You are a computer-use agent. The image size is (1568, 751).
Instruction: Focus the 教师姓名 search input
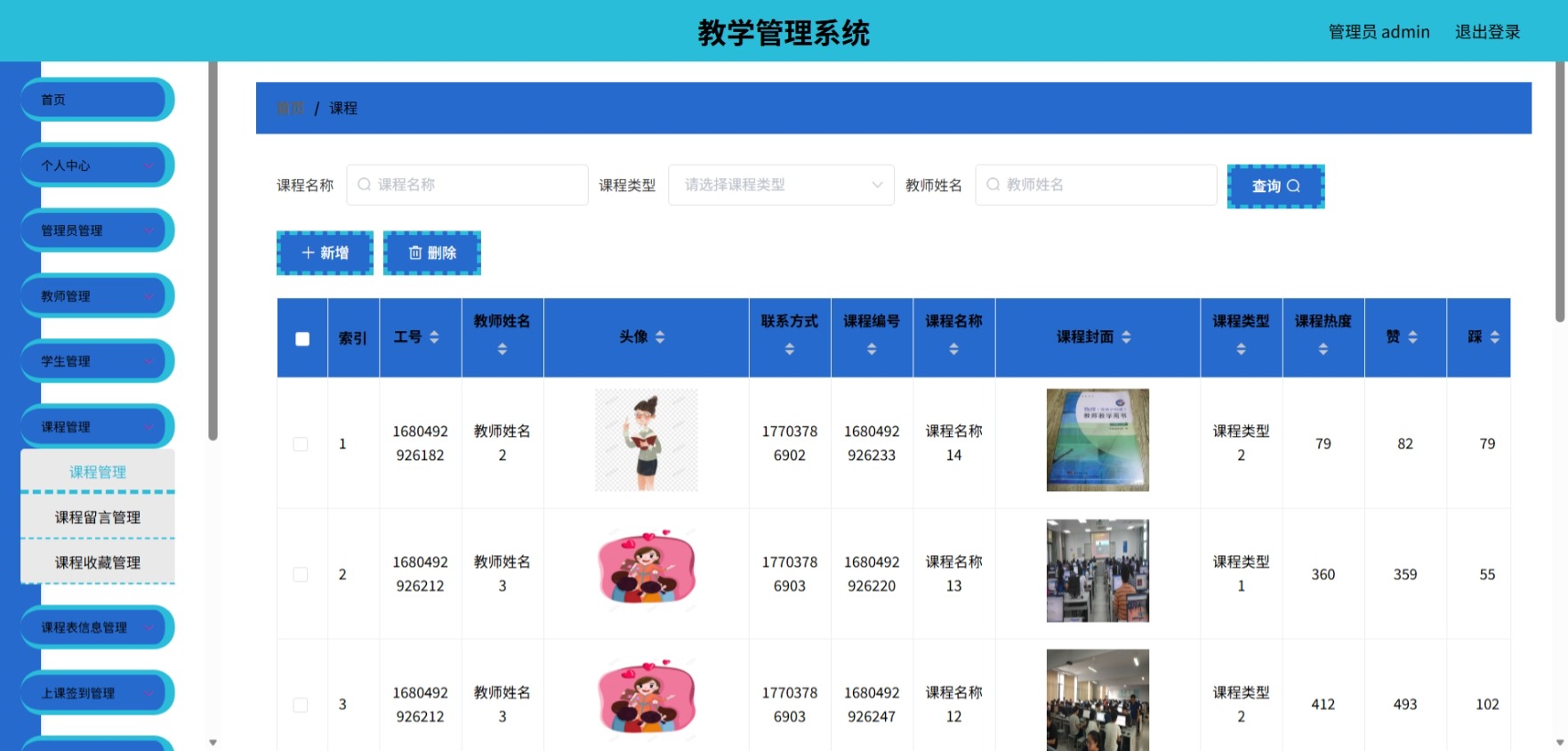(x=1096, y=185)
